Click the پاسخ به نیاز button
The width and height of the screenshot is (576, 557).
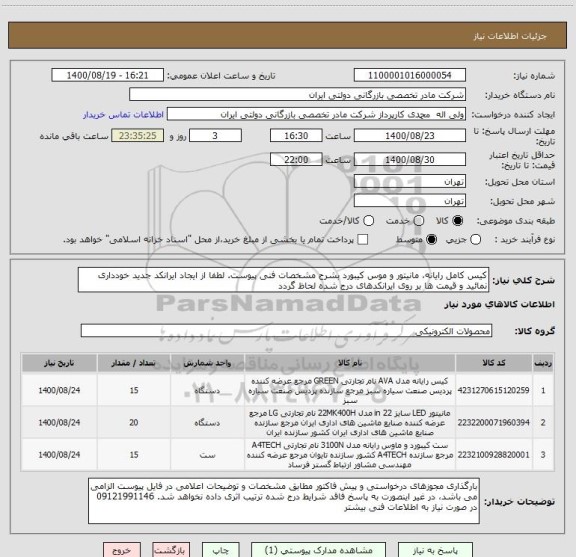435,550
